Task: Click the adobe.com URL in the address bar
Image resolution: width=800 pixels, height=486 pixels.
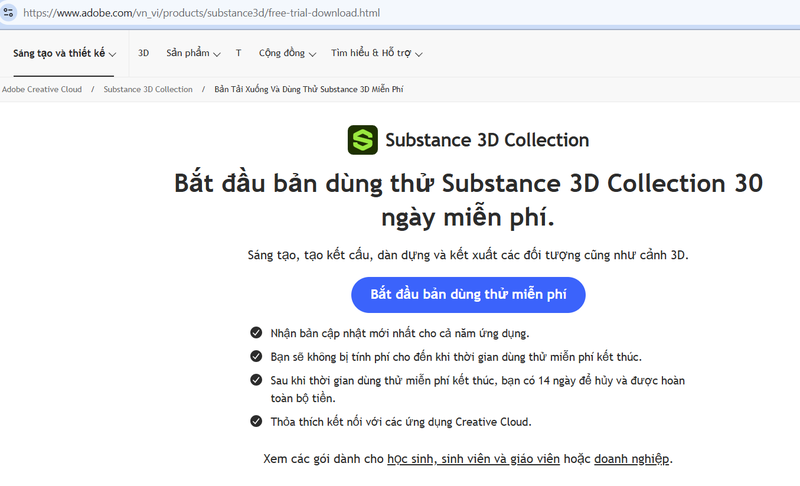Action: [202, 13]
